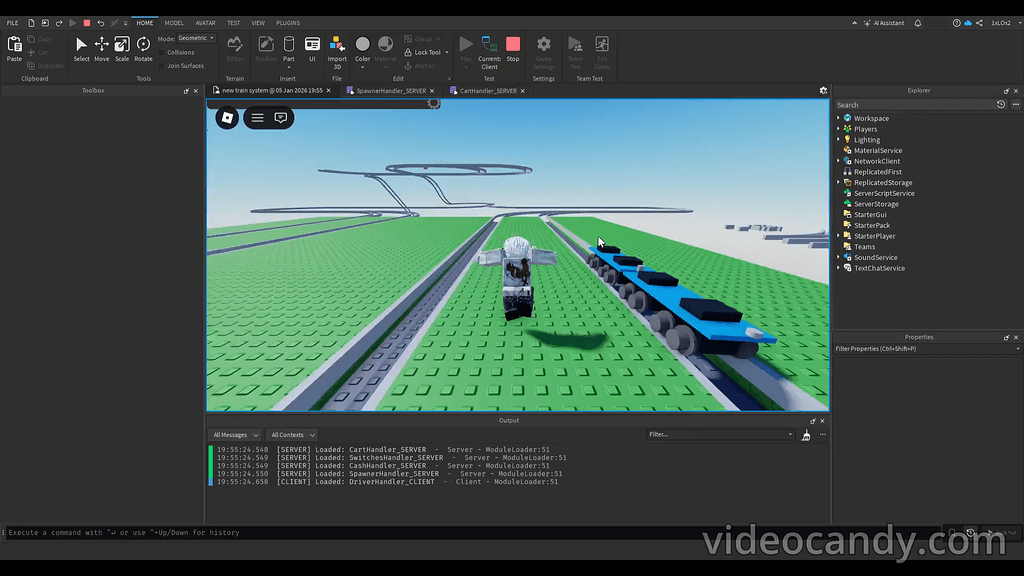Expand the Players tree node

click(x=839, y=129)
